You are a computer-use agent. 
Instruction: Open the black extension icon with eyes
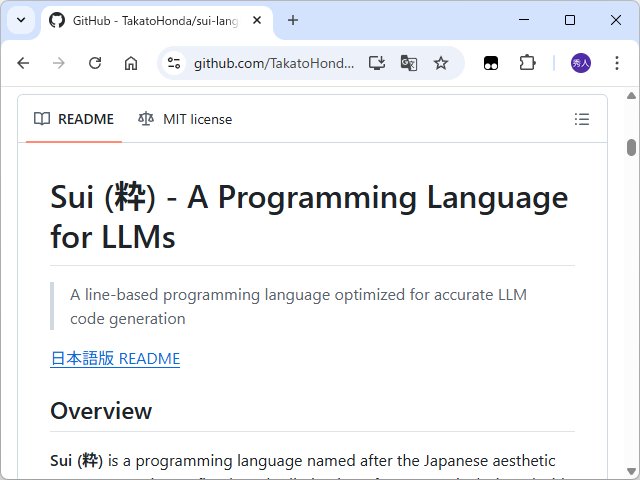click(491, 63)
